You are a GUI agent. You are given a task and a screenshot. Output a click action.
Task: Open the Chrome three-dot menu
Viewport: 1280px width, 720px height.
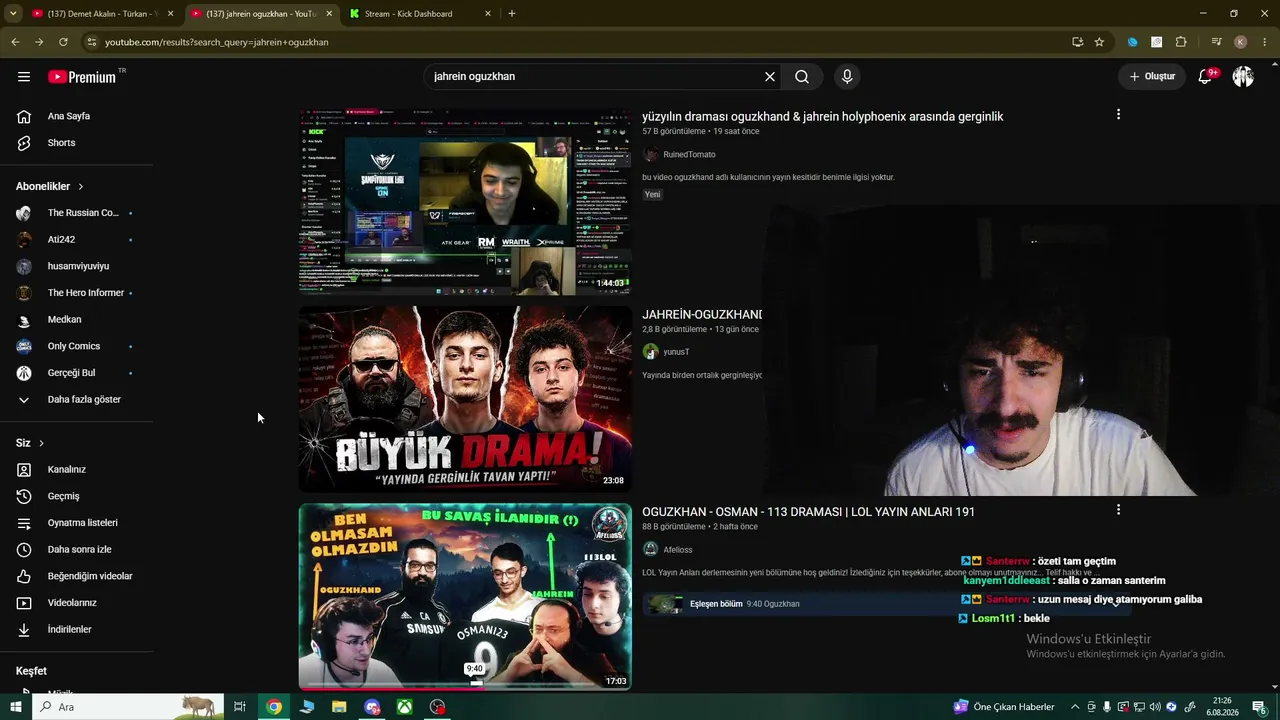click(x=1265, y=42)
